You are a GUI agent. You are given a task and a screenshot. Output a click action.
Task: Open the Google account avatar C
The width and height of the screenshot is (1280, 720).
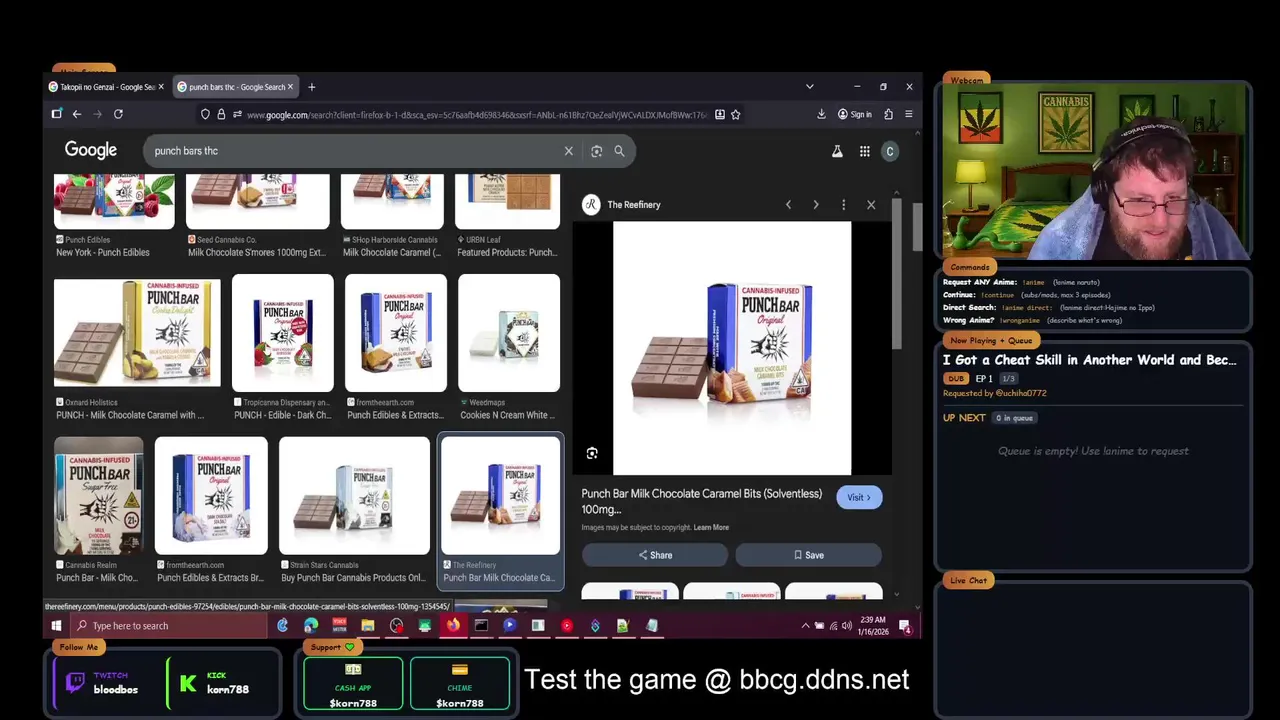[x=890, y=151]
